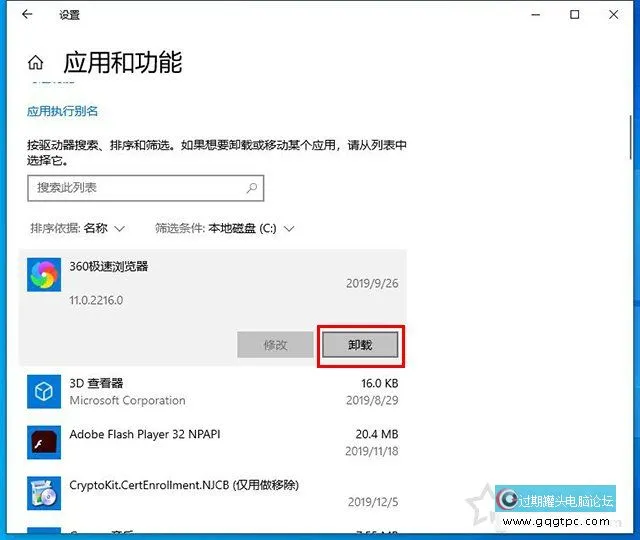Open the 筛选条件 本地磁盘 (C:) dropdown
This screenshot has width=640, height=540.
click(224, 228)
